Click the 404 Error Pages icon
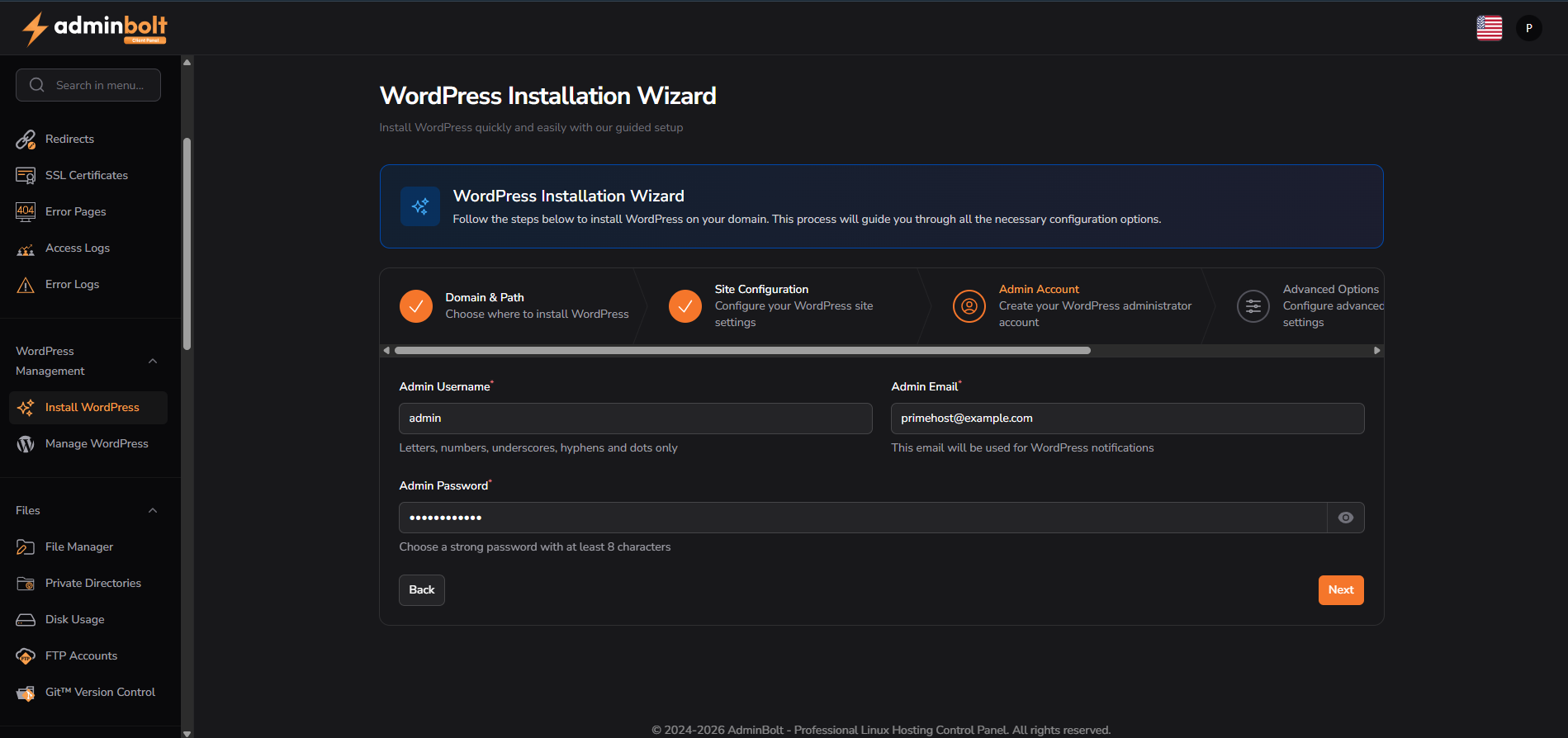Viewport: 1568px width, 738px height. tap(26, 212)
